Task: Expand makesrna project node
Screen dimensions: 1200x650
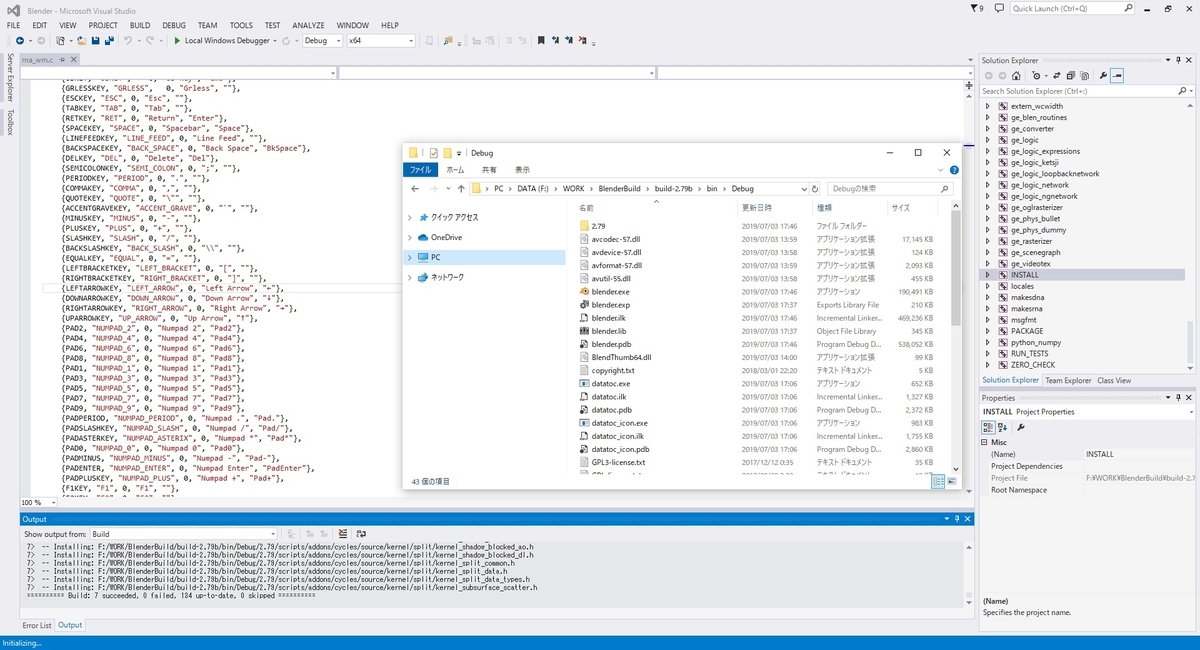Action: point(989,308)
